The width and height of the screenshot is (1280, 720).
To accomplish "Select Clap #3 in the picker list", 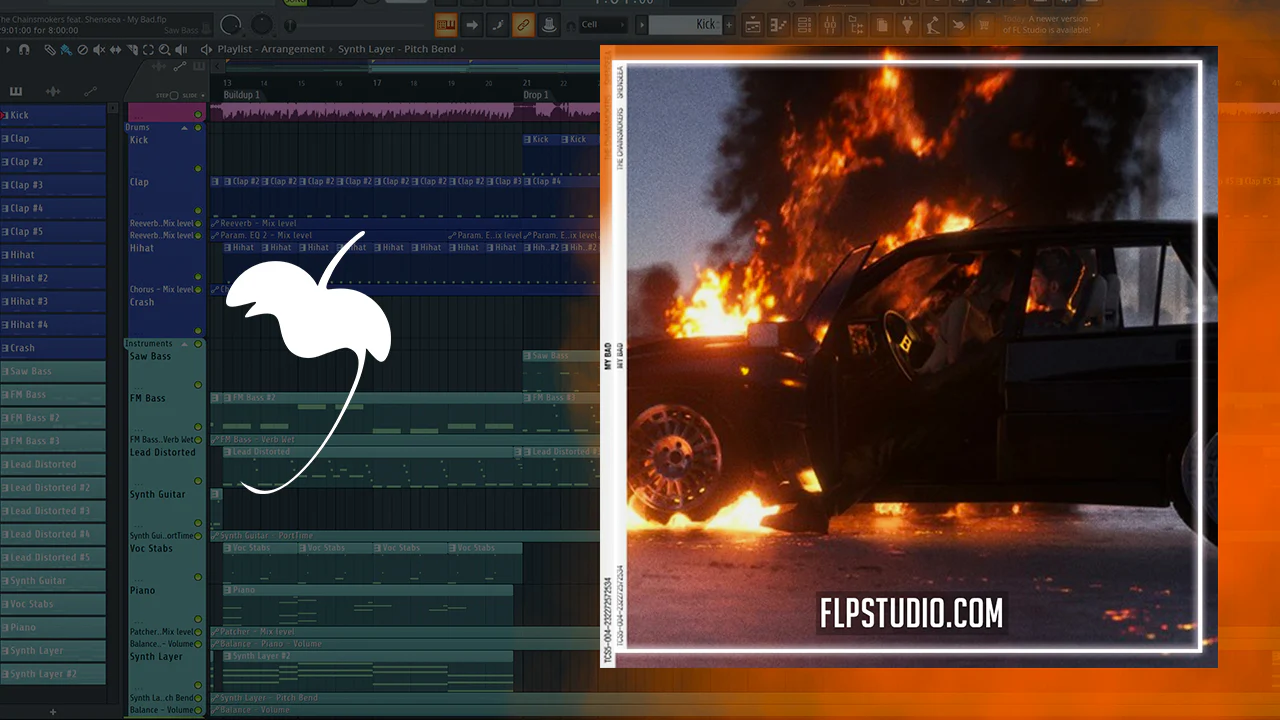I will pos(53,185).
